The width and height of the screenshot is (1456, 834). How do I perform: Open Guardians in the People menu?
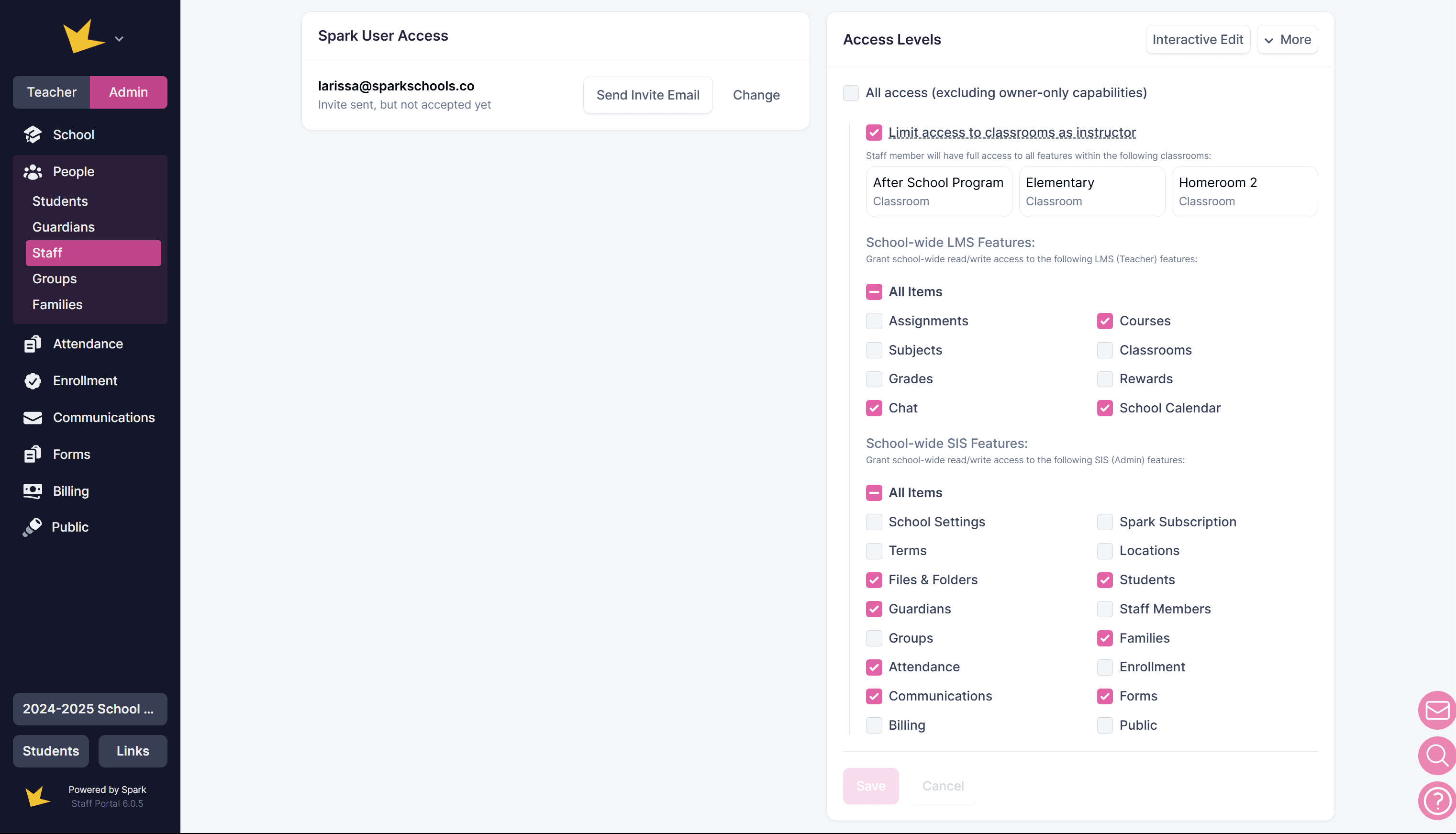(x=64, y=227)
